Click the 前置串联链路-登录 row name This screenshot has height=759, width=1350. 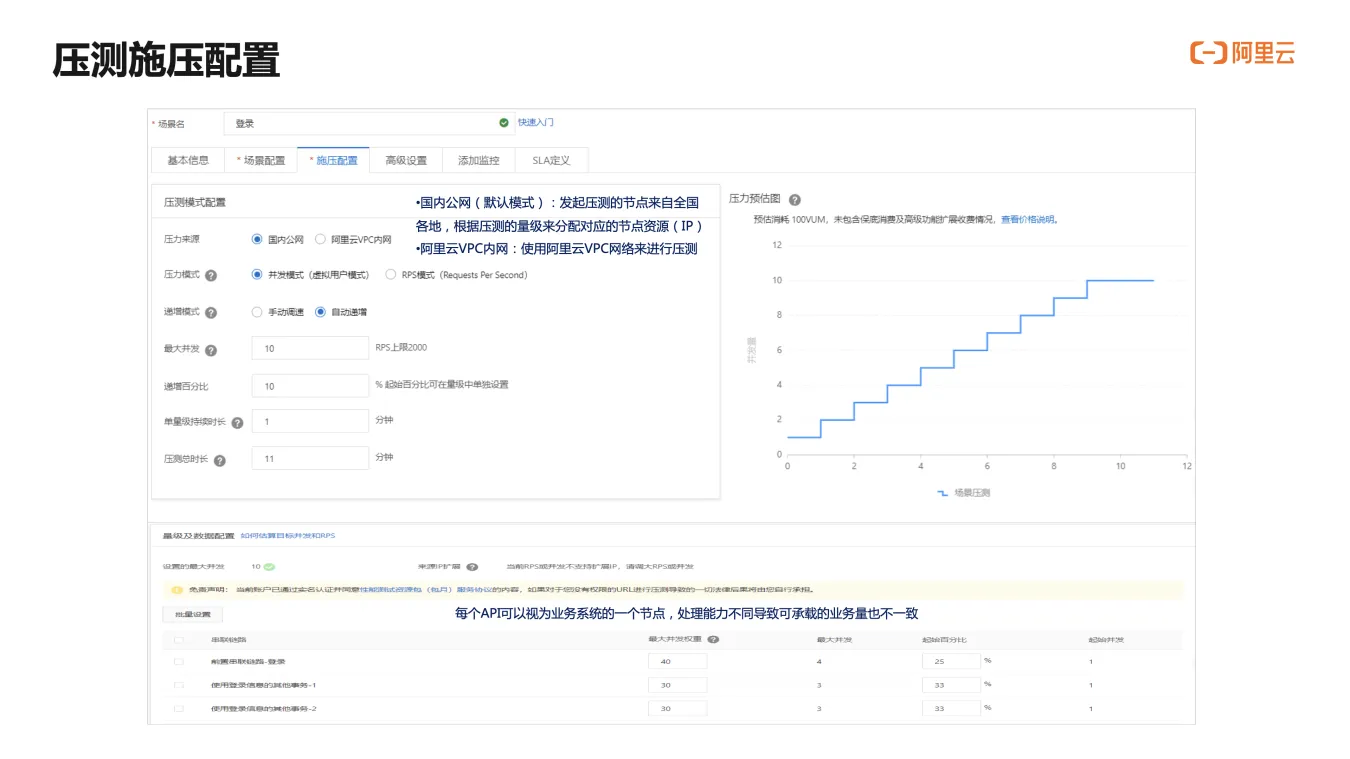(x=248, y=661)
